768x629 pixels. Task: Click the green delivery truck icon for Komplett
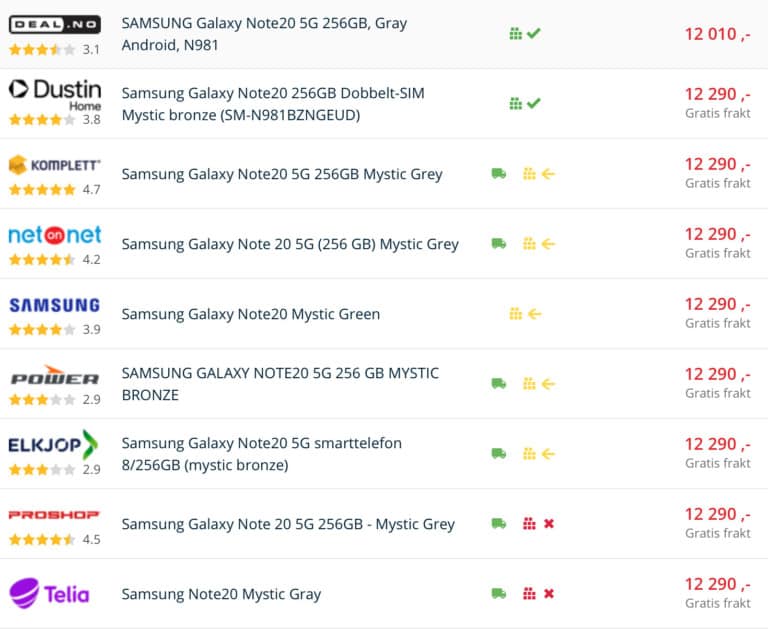499,174
